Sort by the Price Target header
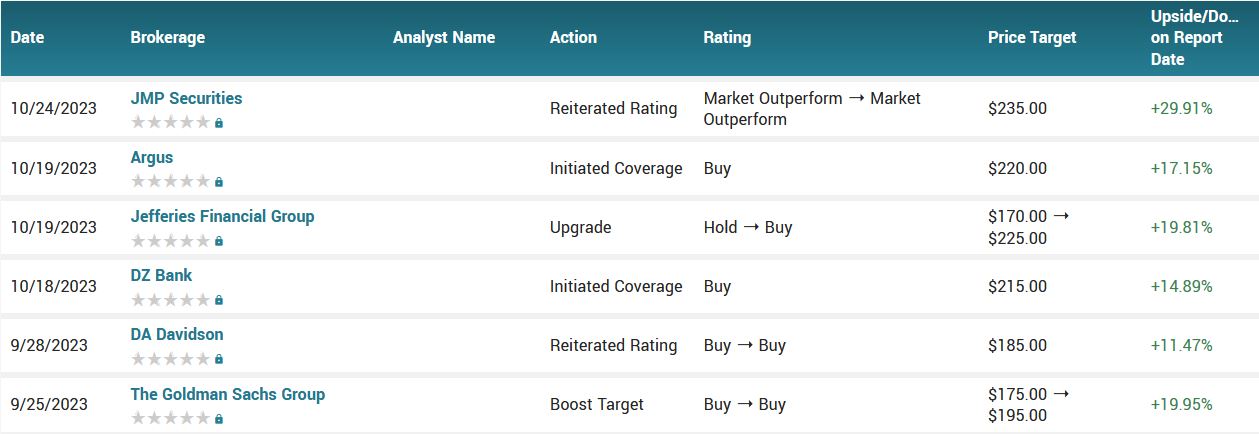The height and width of the screenshot is (434, 1259). tap(1032, 37)
